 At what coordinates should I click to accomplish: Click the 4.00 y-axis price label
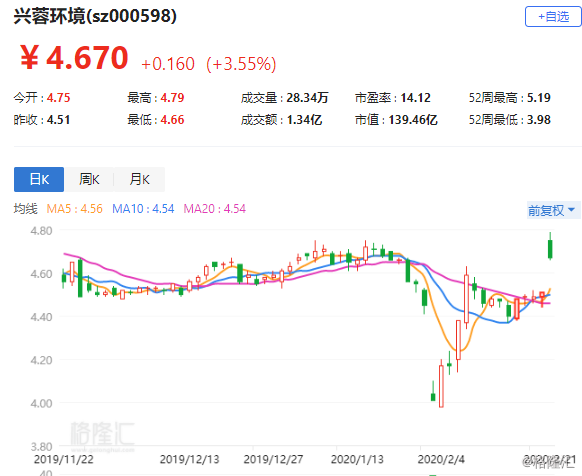41,403
